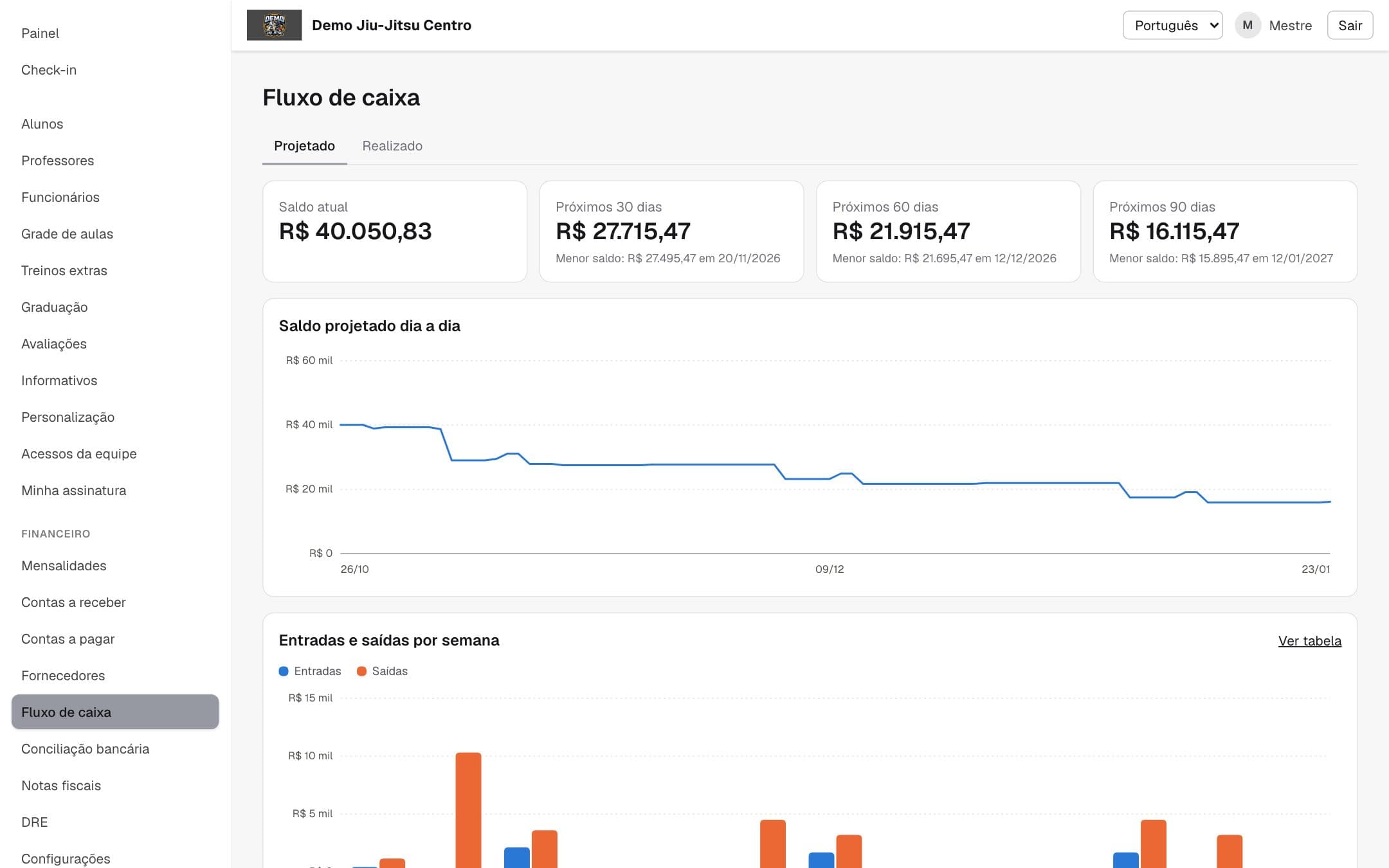
Task: Open the Português language dropdown
Action: (1172, 25)
